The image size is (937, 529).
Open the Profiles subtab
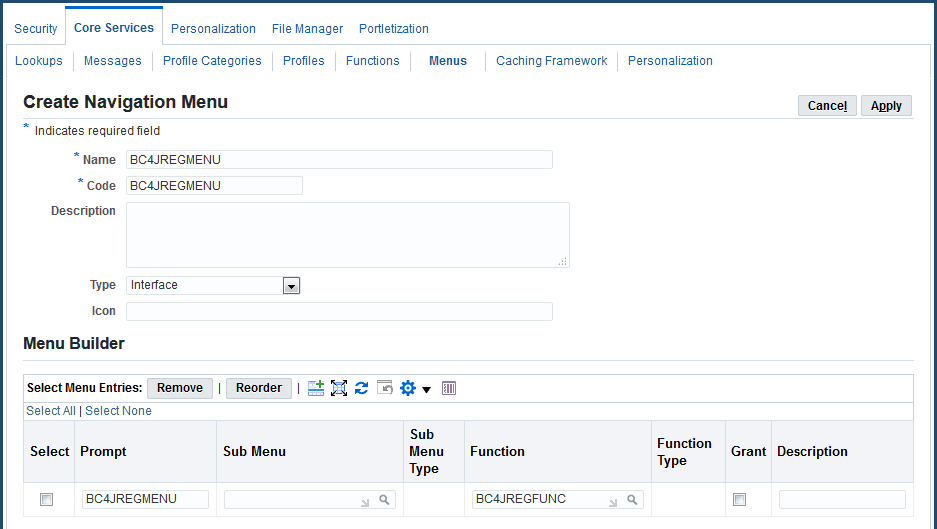[304, 61]
